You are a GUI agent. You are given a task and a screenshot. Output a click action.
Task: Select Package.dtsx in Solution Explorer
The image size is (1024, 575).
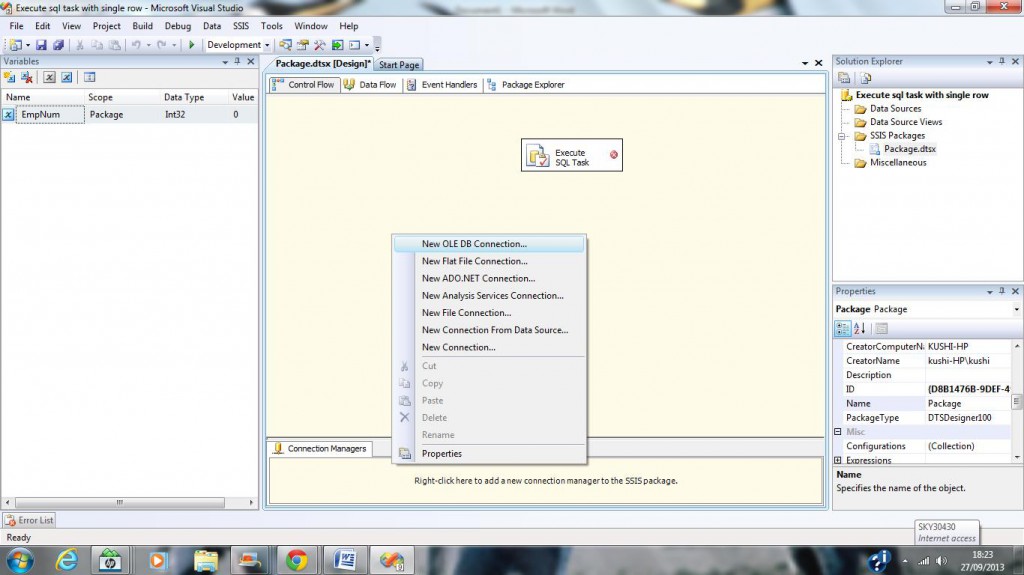(x=909, y=149)
